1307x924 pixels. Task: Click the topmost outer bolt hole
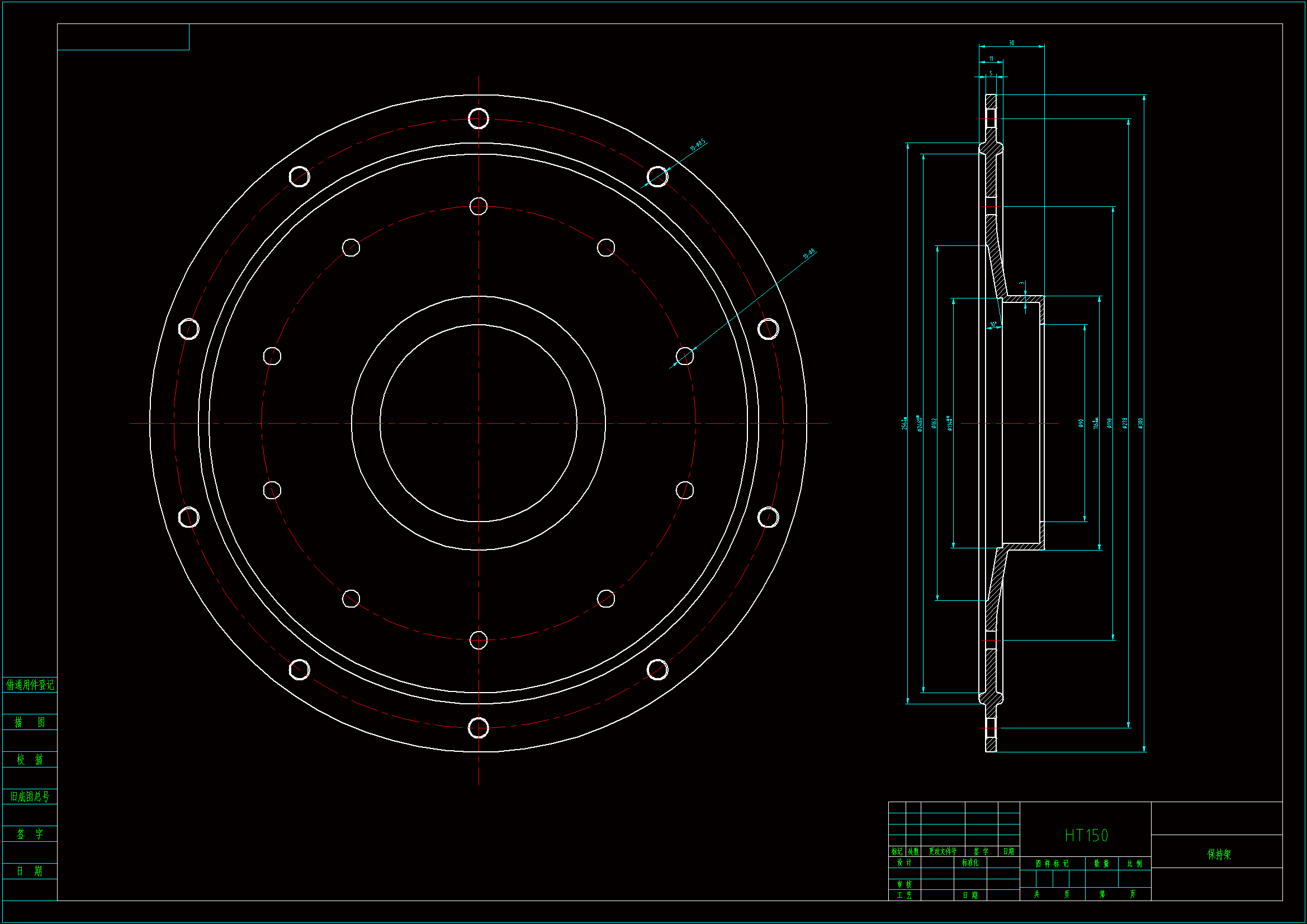click(478, 119)
